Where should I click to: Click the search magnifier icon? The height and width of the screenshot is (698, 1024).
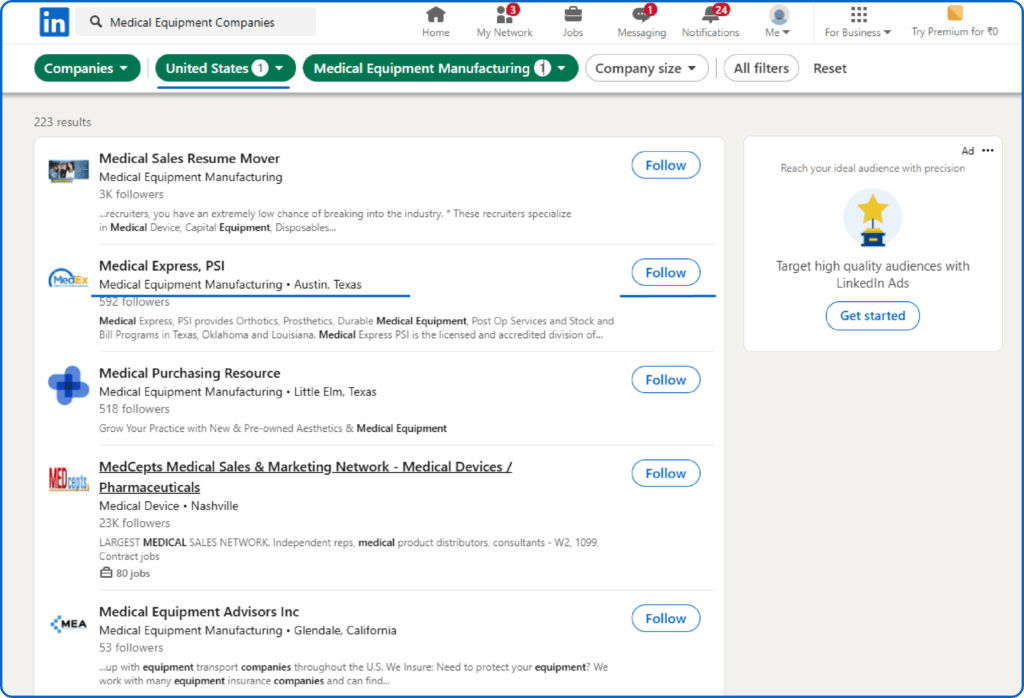coord(96,22)
